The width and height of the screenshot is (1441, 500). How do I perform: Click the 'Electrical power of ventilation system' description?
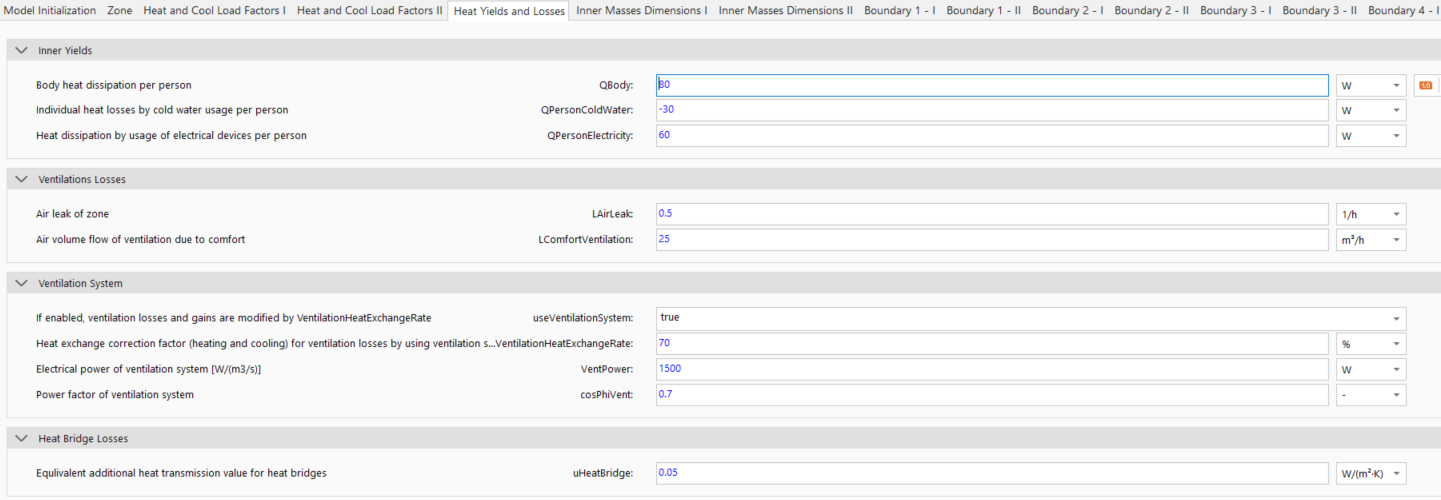tap(149, 369)
